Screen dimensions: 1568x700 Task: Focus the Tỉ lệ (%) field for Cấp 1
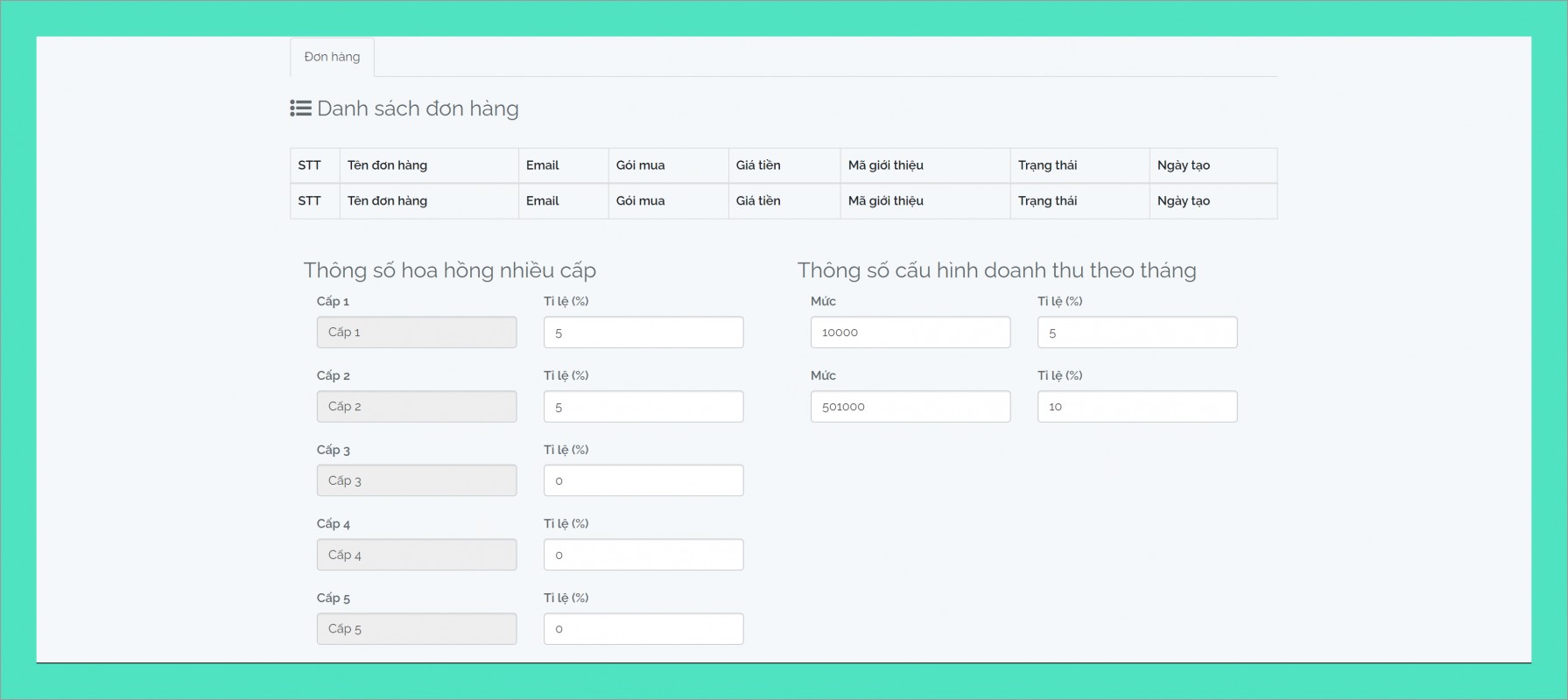pos(643,332)
